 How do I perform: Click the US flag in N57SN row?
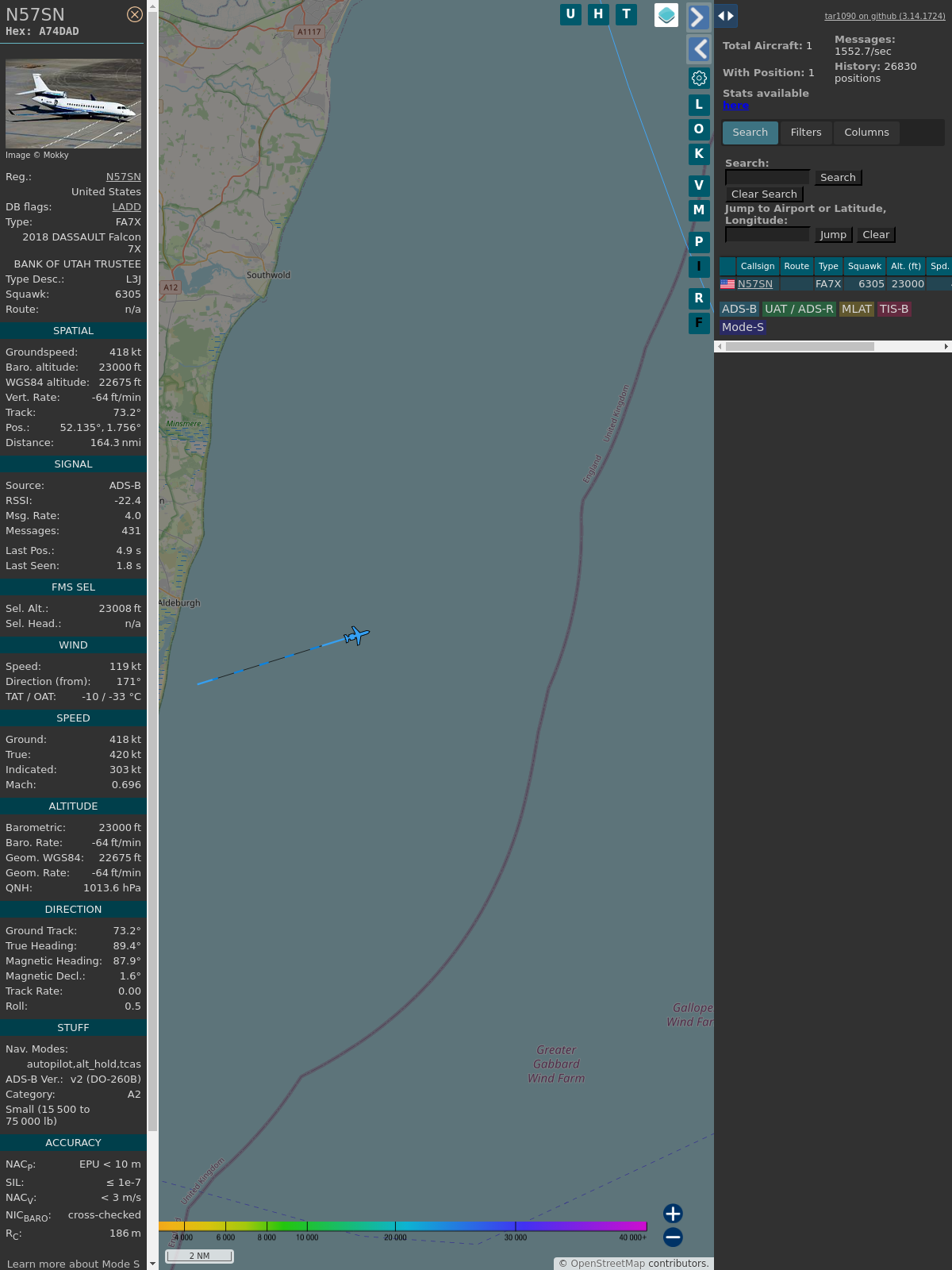[727, 284]
